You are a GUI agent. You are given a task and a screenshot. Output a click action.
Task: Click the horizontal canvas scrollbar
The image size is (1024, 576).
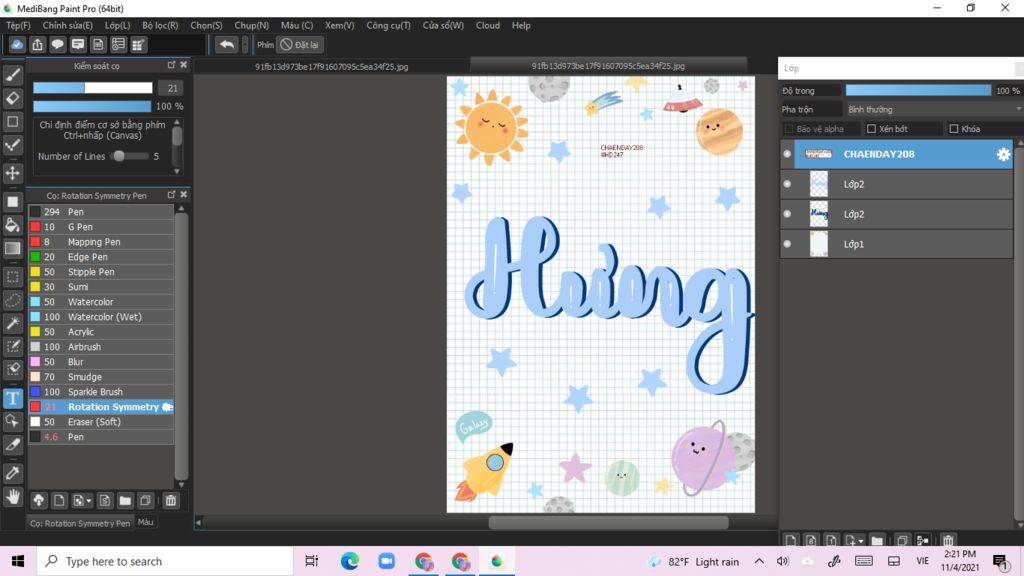608,522
